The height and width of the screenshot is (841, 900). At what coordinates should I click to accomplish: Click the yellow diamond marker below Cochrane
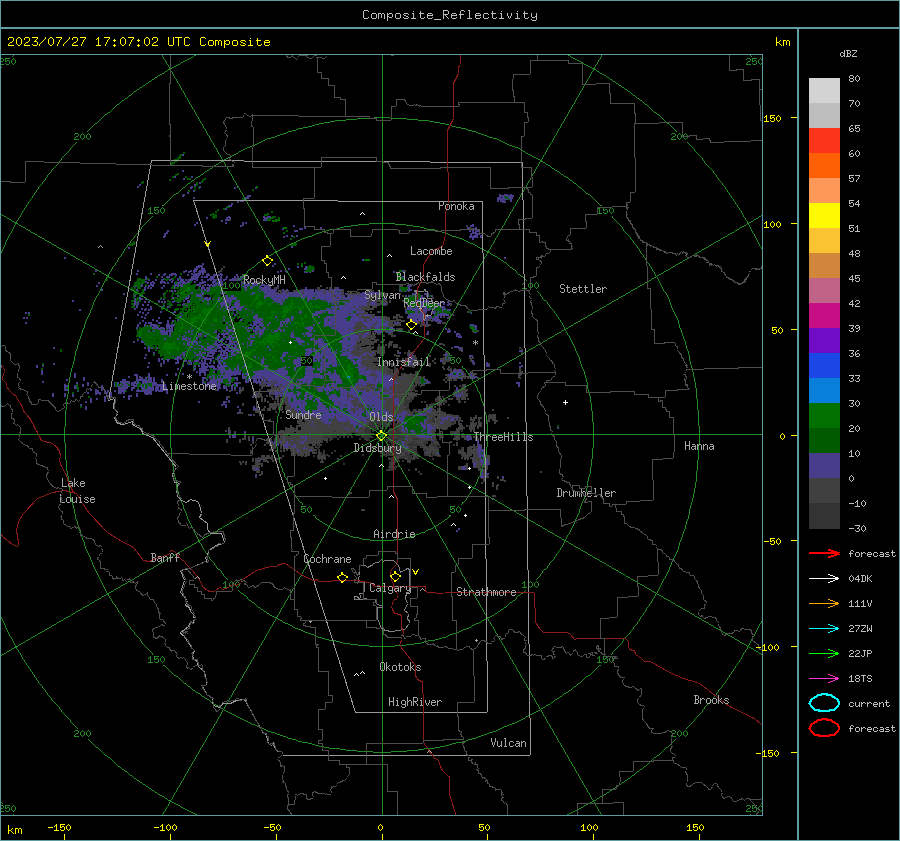click(x=342, y=577)
